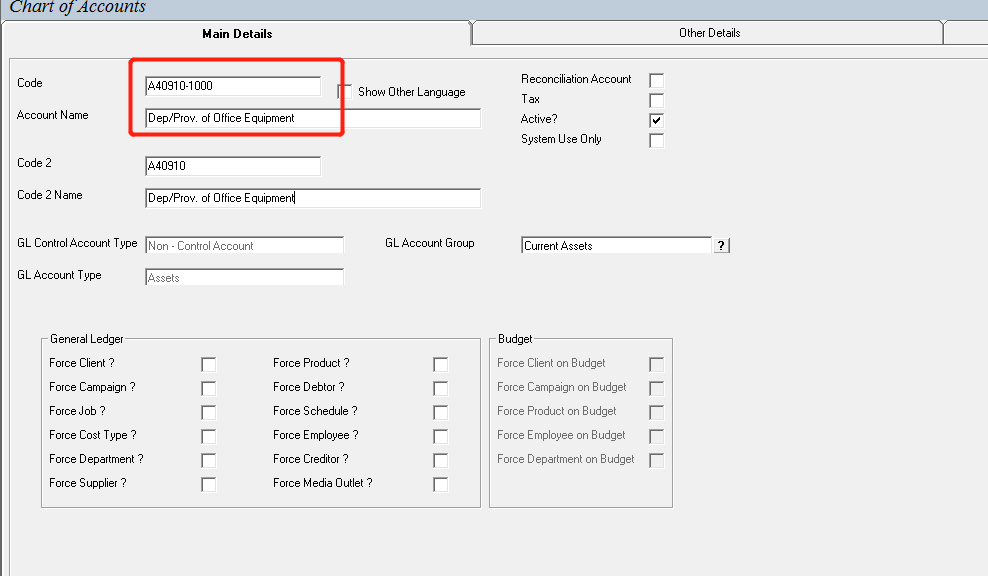Enable Force Product ? checkbox
The height and width of the screenshot is (576, 988).
pyautogui.click(x=440, y=365)
